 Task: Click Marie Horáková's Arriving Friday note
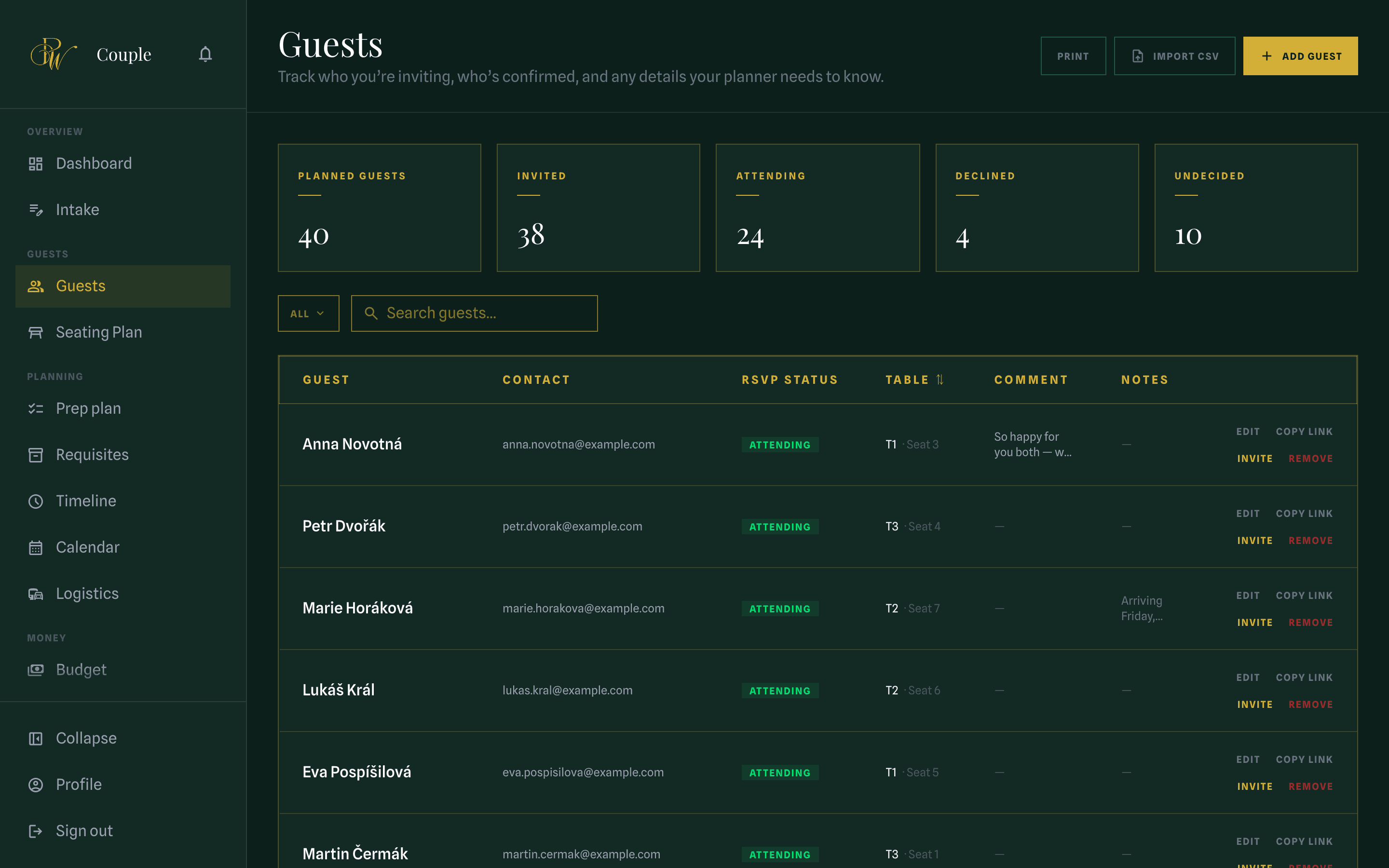tap(1142, 609)
